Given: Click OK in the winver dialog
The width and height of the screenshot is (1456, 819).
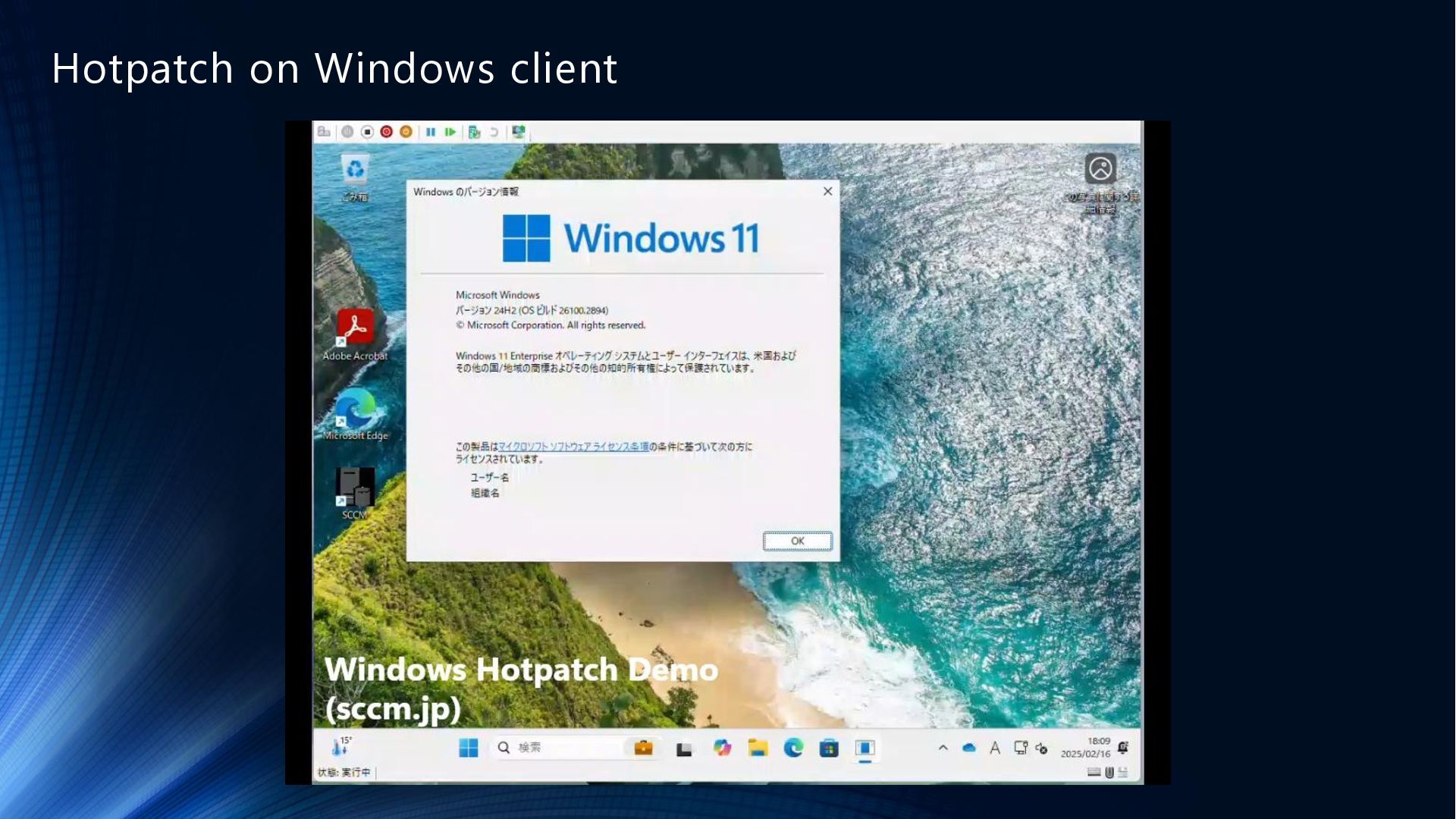Looking at the screenshot, I should pyautogui.click(x=797, y=541).
